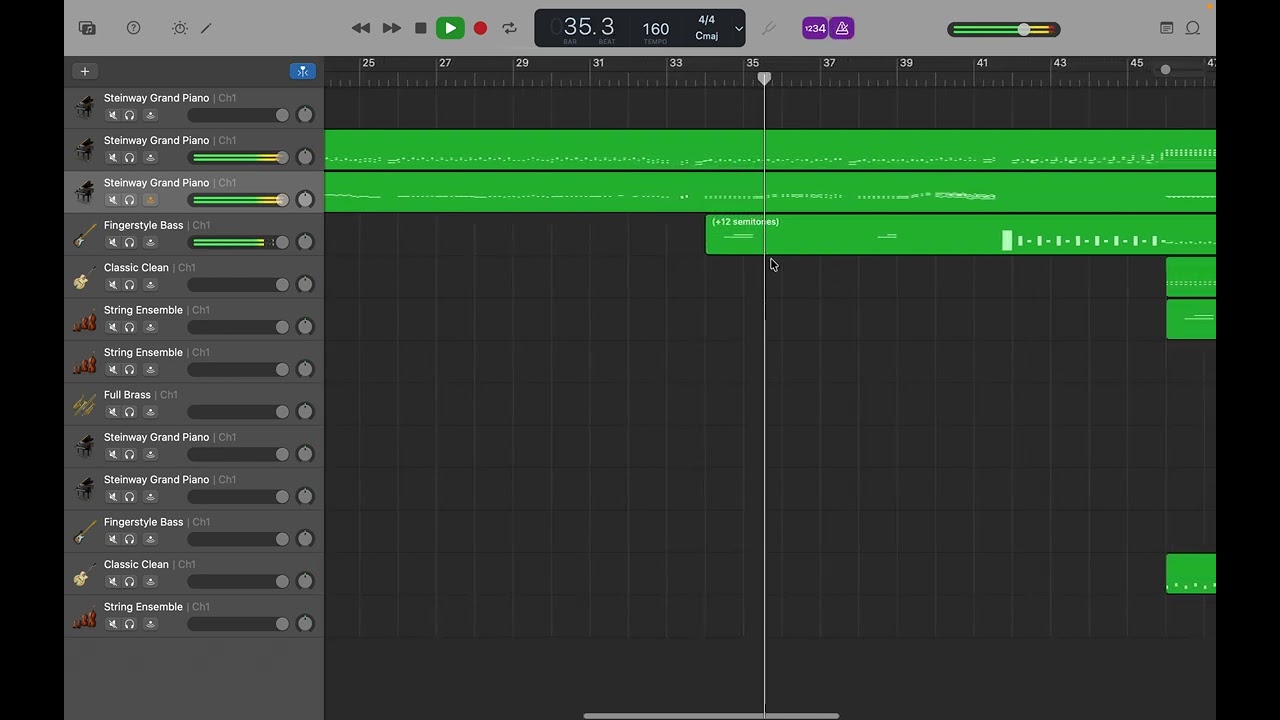Click the Full Brass pan knob
This screenshot has width=1280, height=720.
(x=305, y=411)
